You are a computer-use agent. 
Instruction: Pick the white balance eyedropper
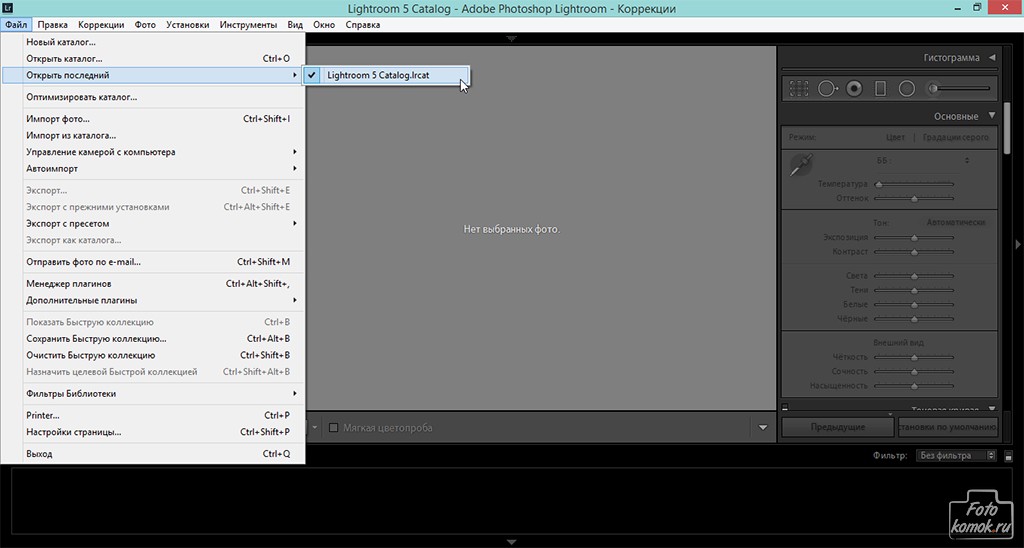pos(801,166)
